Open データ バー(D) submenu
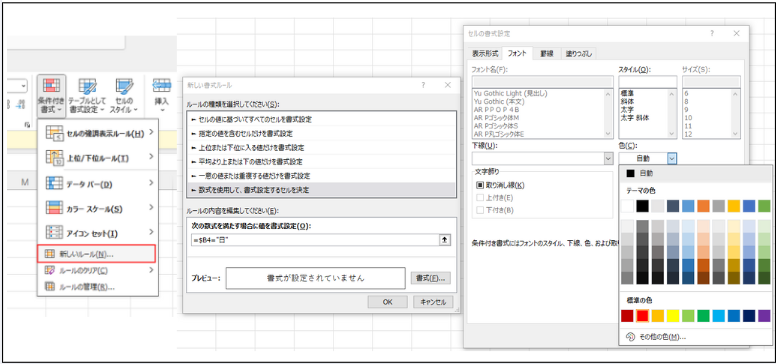776x364 pixels. [x=98, y=184]
